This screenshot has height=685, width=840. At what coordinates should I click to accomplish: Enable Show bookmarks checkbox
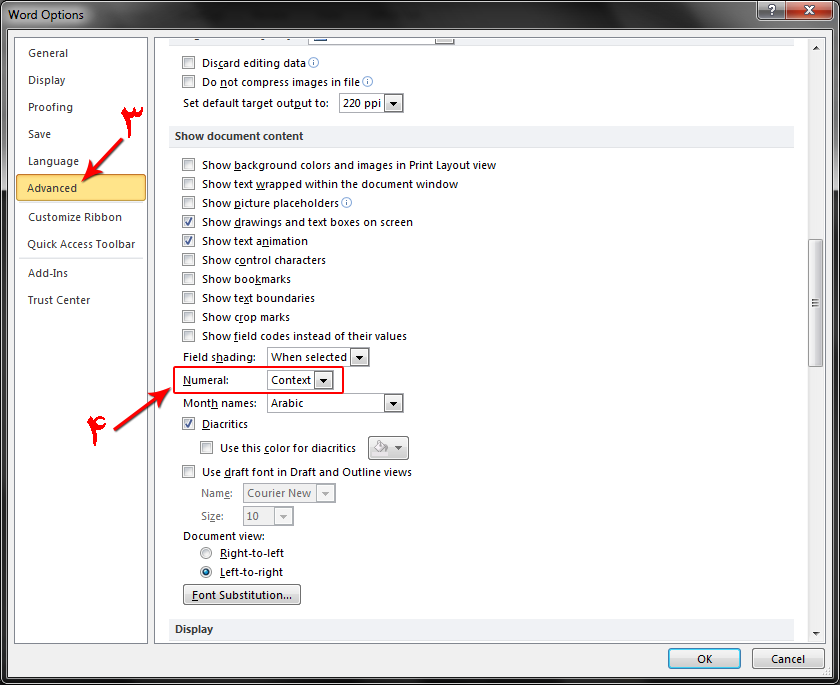click(x=189, y=279)
